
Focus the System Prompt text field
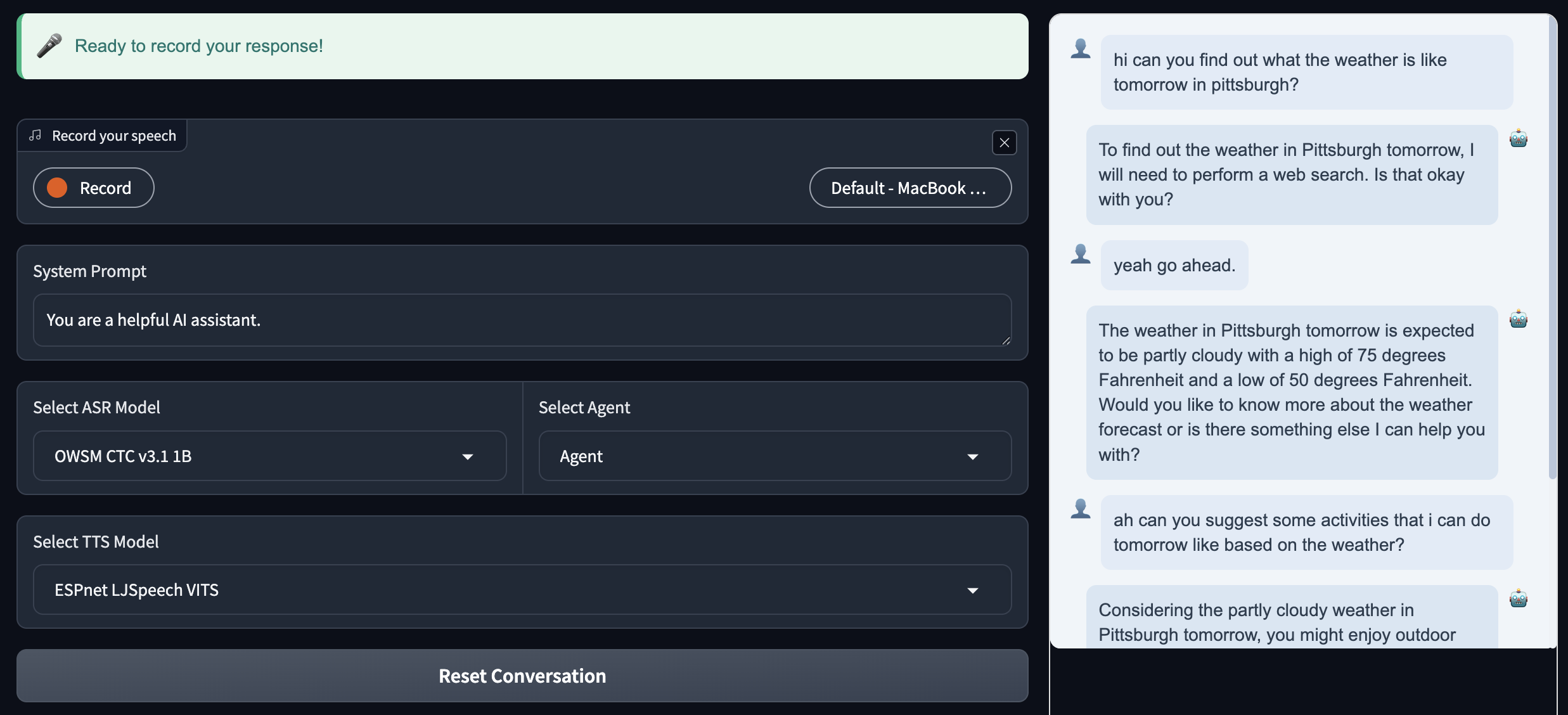point(522,320)
